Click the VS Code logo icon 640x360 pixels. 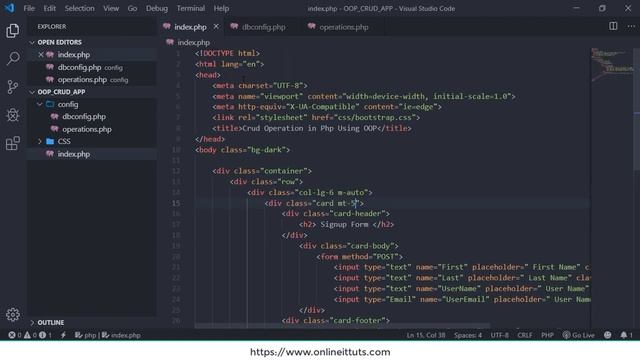point(9,8)
